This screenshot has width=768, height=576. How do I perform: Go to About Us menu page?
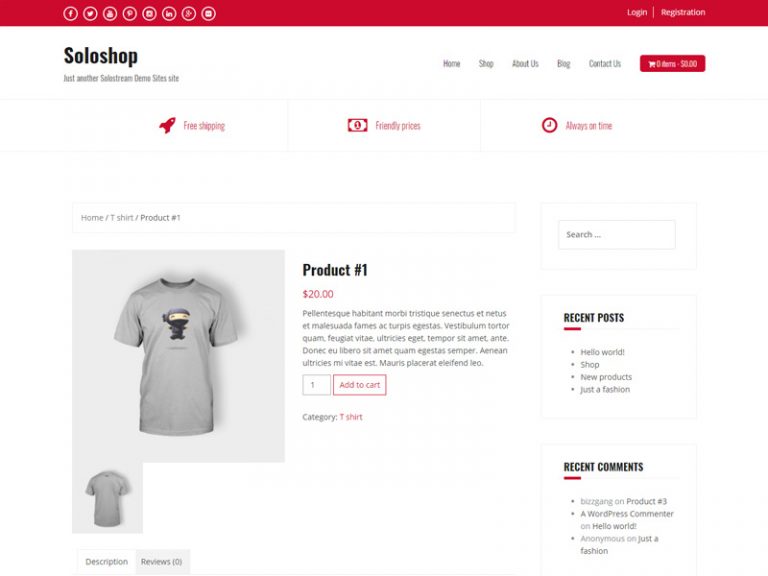(x=525, y=64)
